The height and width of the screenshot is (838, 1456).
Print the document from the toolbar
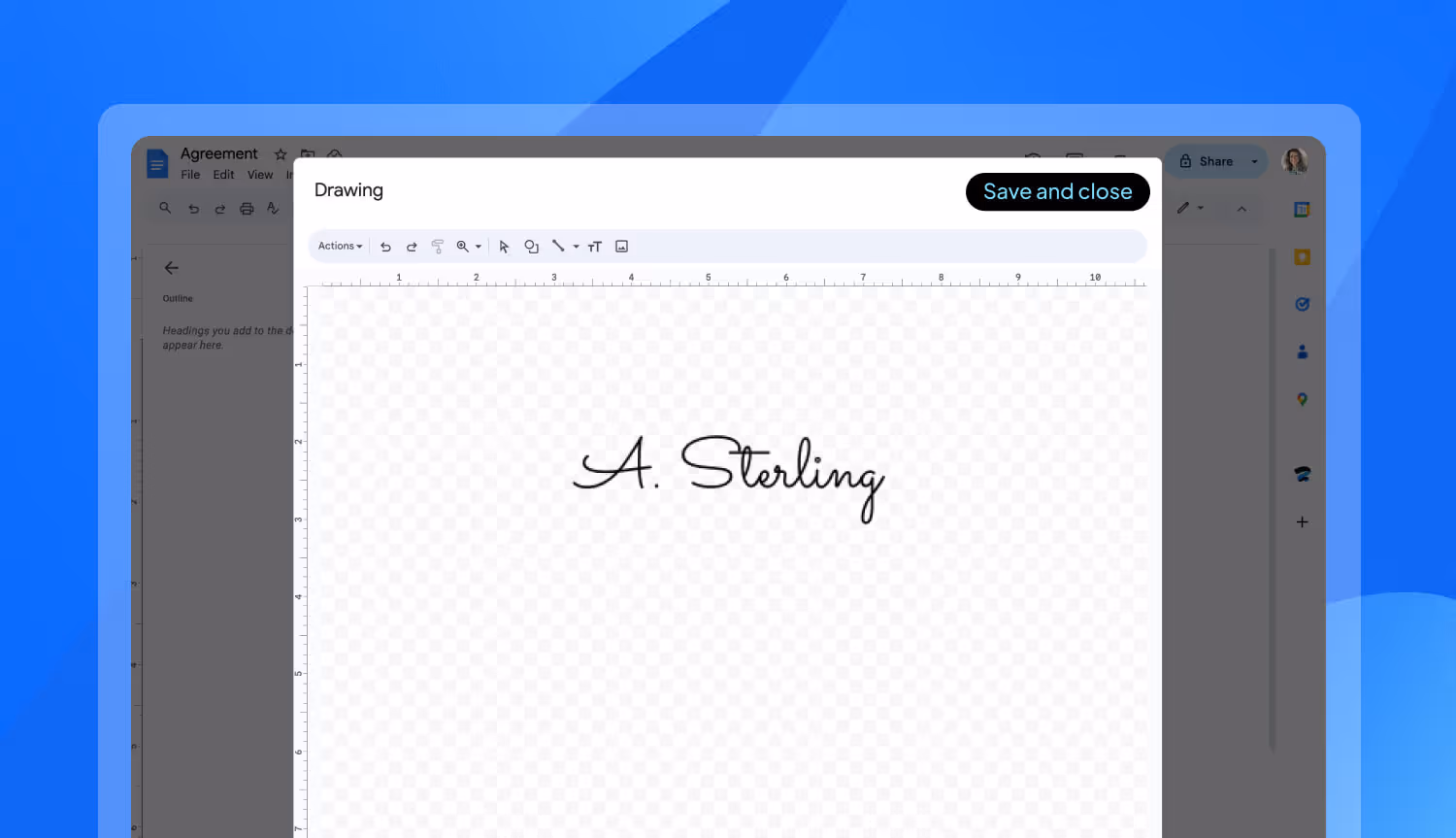(247, 209)
